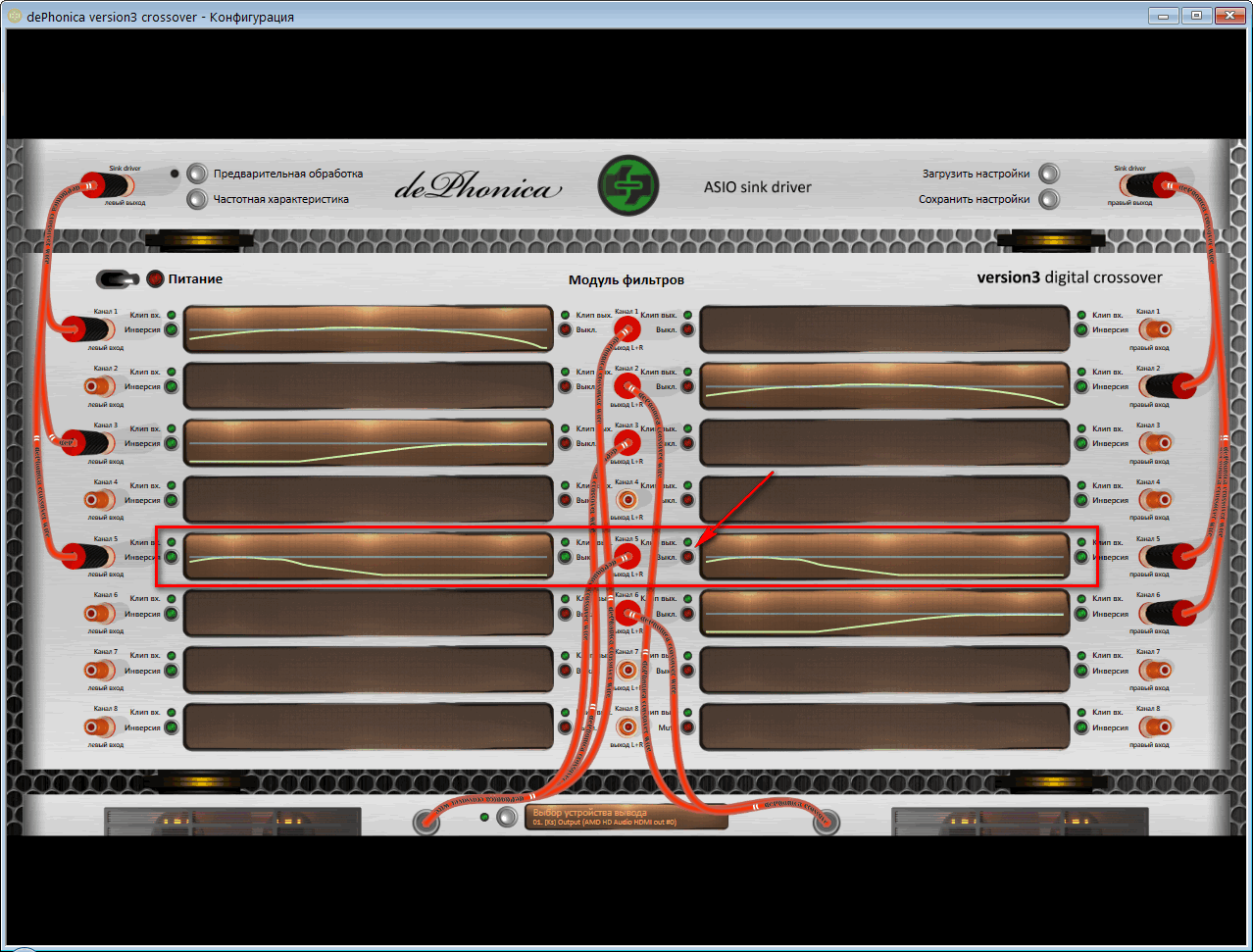Toggle Инверсия for left Канал 6
Screen dimensions: 1253x952
[x=172, y=615]
